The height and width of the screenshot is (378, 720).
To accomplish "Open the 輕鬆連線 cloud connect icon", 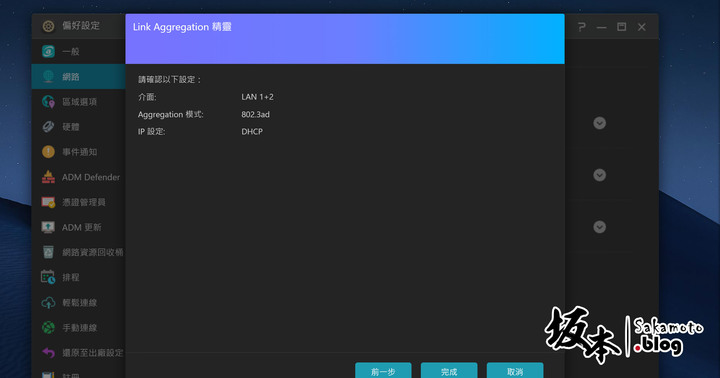I will 48,302.
